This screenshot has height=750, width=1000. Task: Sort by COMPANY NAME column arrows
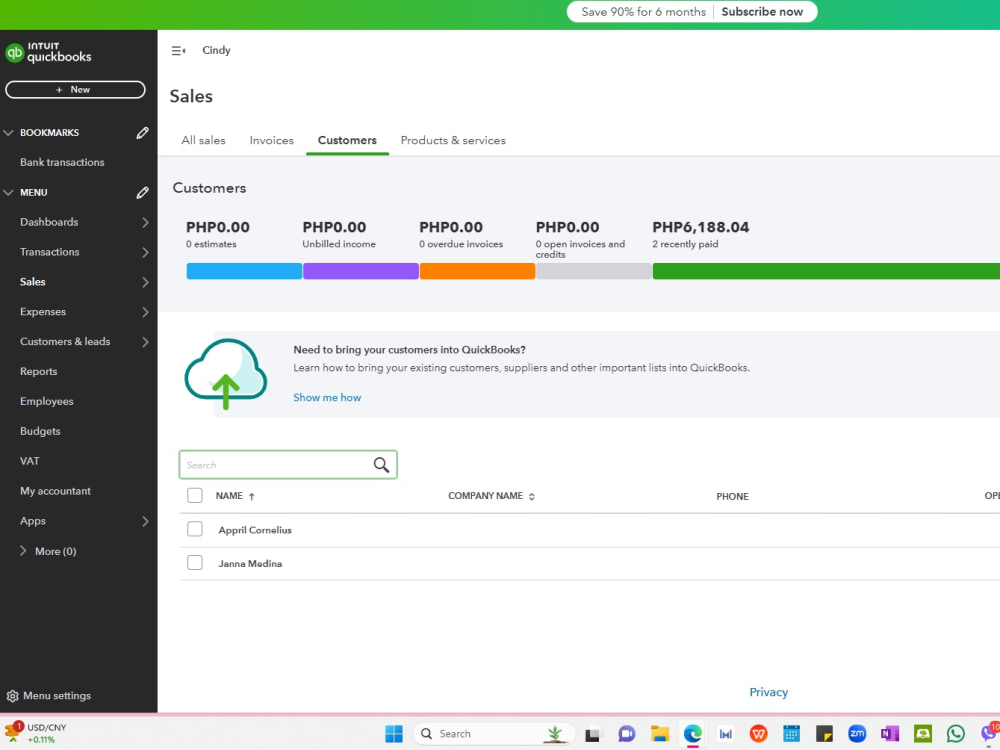(x=531, y=496)
